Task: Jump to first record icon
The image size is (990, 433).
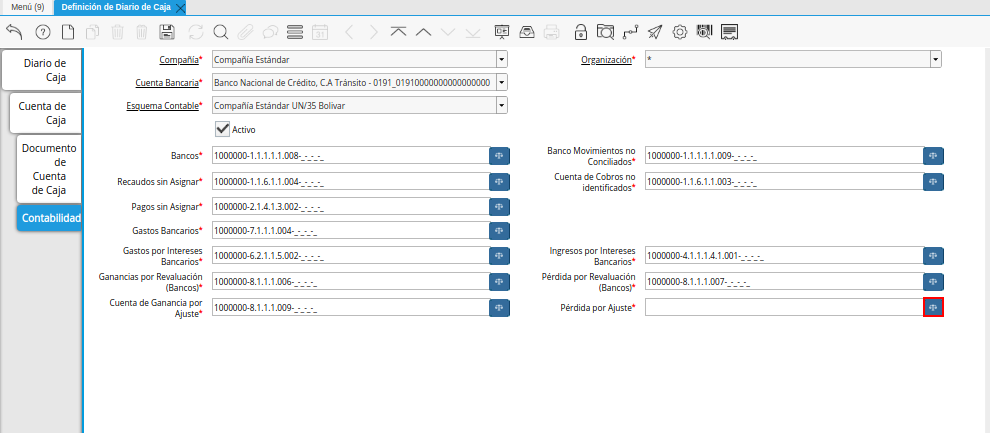Action: click(x=398, y=32)
